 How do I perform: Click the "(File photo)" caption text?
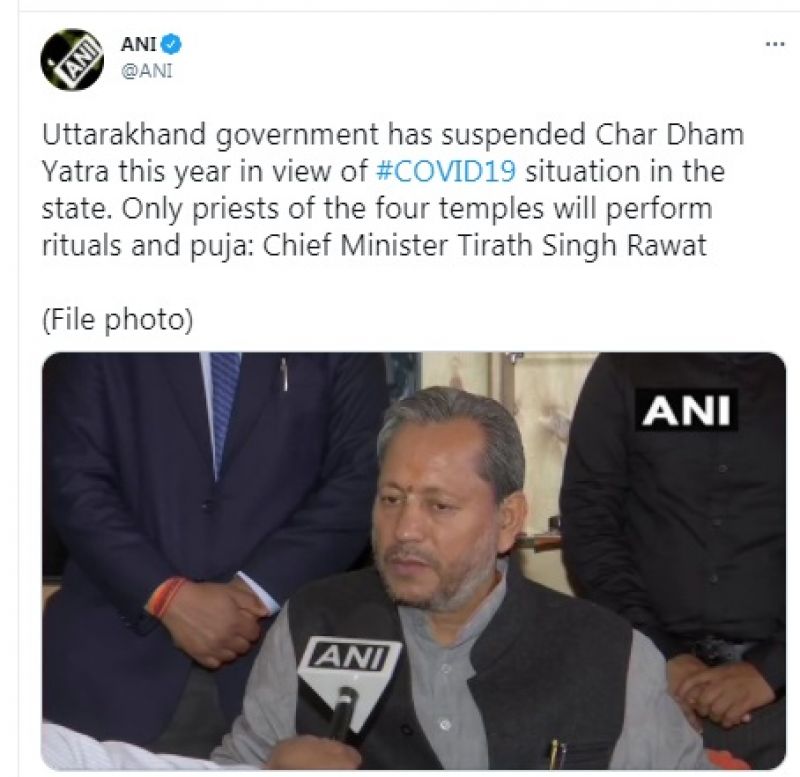pos(118,320)
